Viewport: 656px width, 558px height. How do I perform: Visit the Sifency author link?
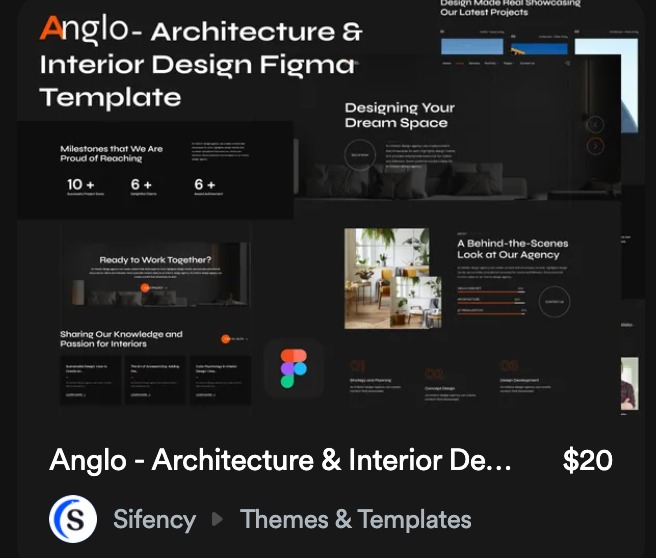tap(154, 520)
